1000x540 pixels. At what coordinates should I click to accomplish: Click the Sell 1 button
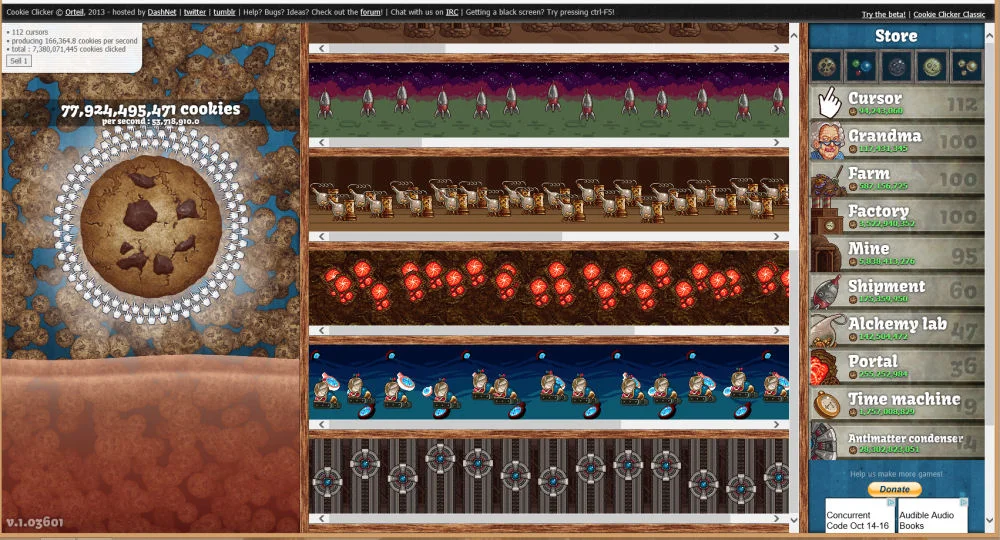point(18,61)
